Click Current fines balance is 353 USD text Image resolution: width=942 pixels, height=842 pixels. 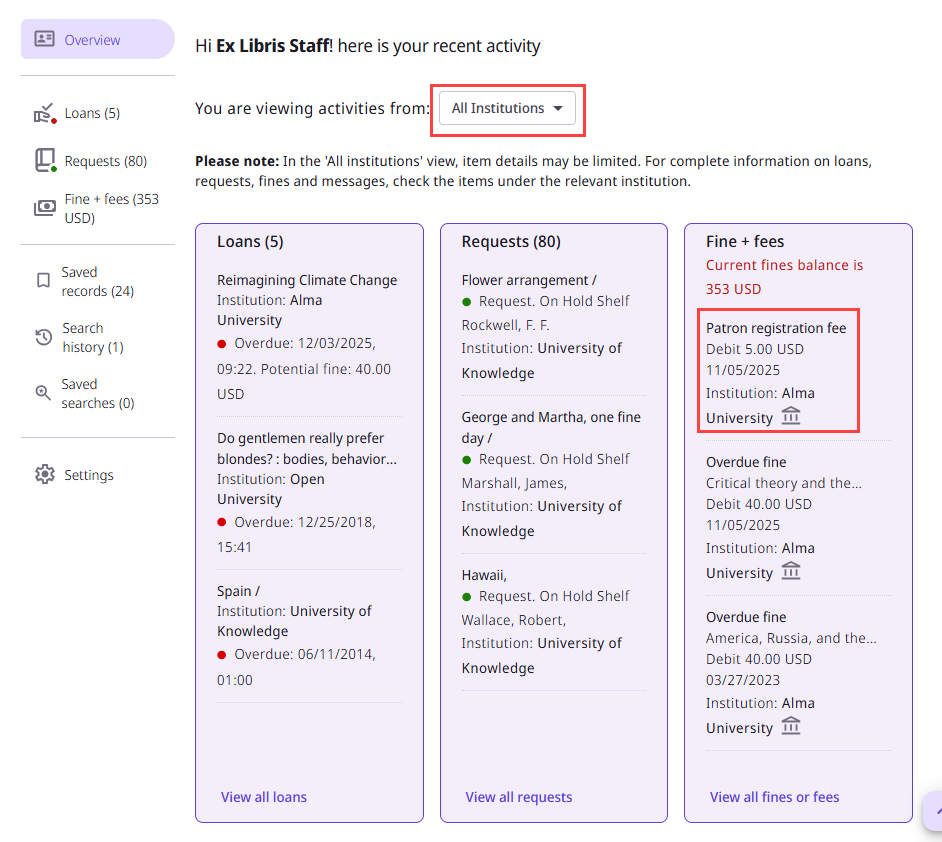tap(784, 277)
